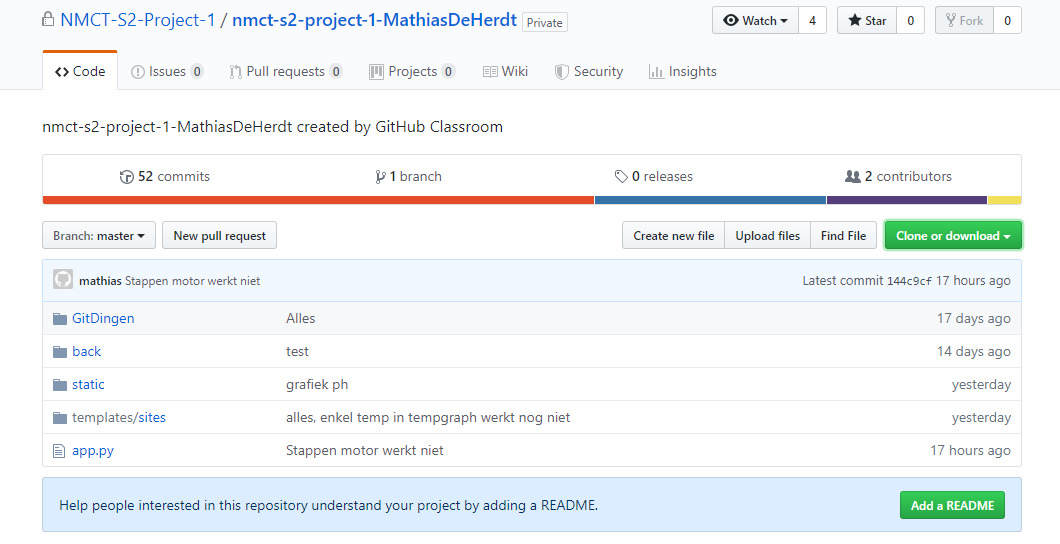1060x544 pixels.
Task: Click the templates/sites folder icon
Action: (59, 418)
